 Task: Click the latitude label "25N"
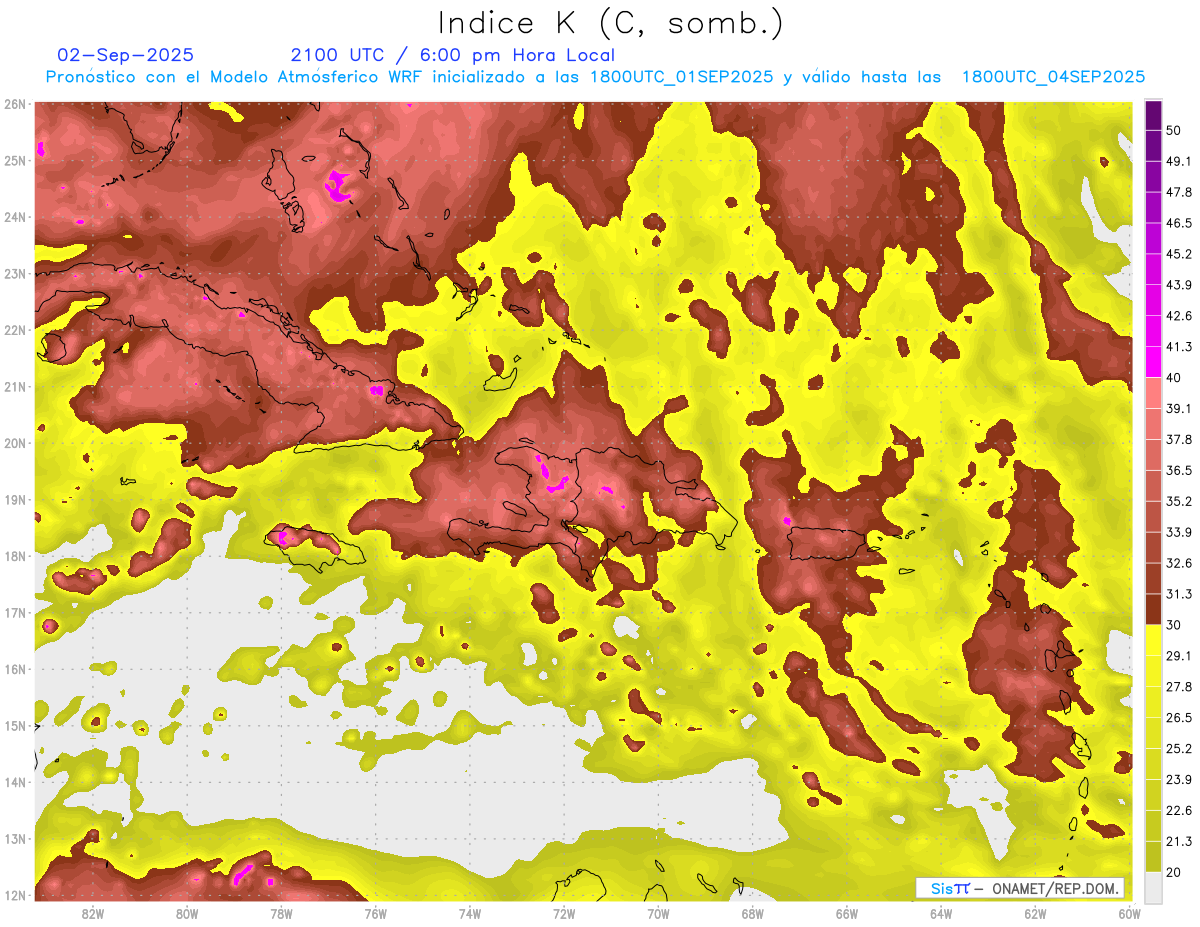click(15, 160)
